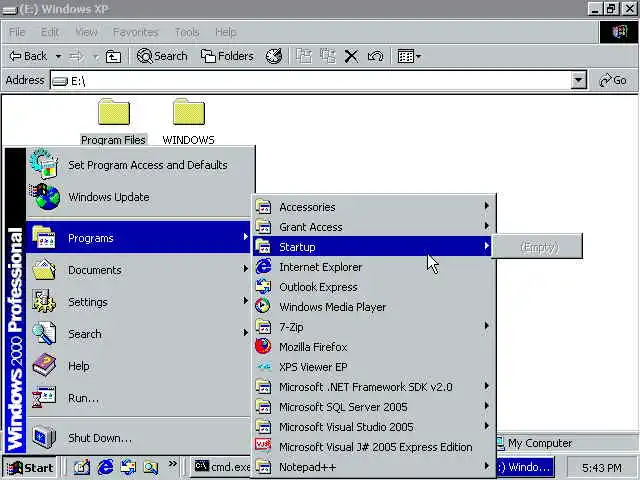Click the 5:43 PM taskbar clock
Viewport: 640px width, 480px height.
tap(602, 468)
